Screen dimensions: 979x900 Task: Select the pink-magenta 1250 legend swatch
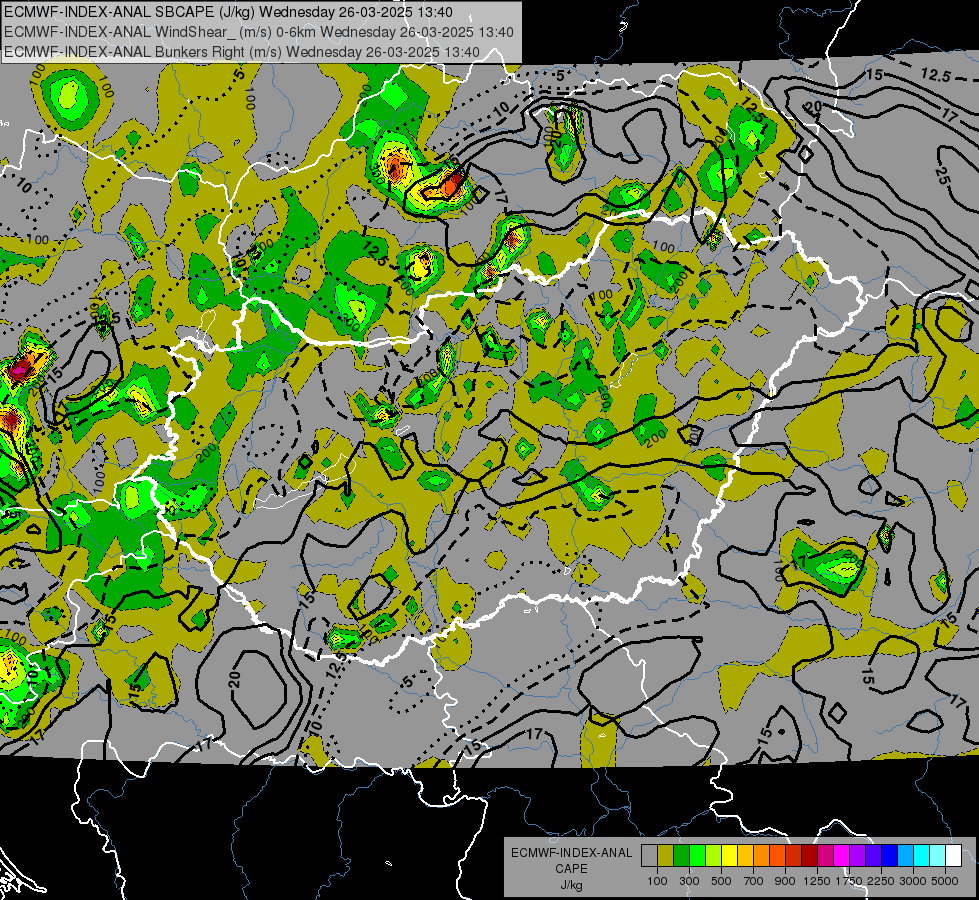pyautogui.click(x=825, y=856)
